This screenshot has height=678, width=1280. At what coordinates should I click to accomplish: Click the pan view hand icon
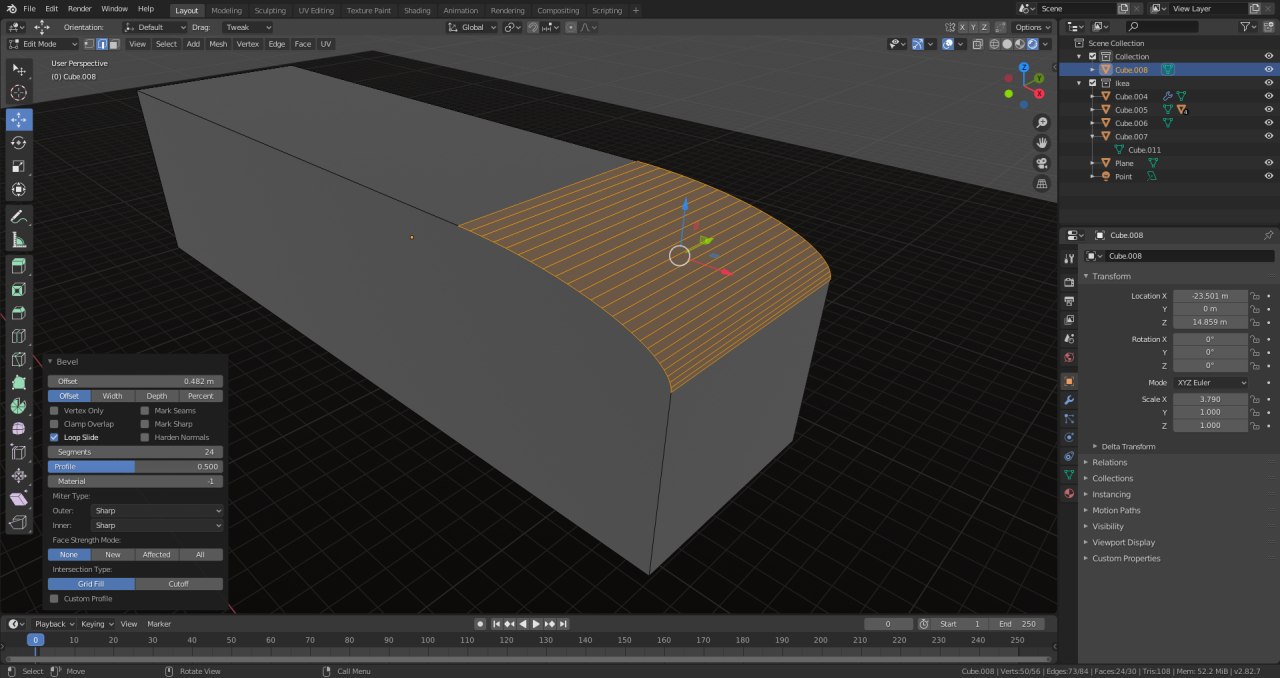pos(1042,143)
